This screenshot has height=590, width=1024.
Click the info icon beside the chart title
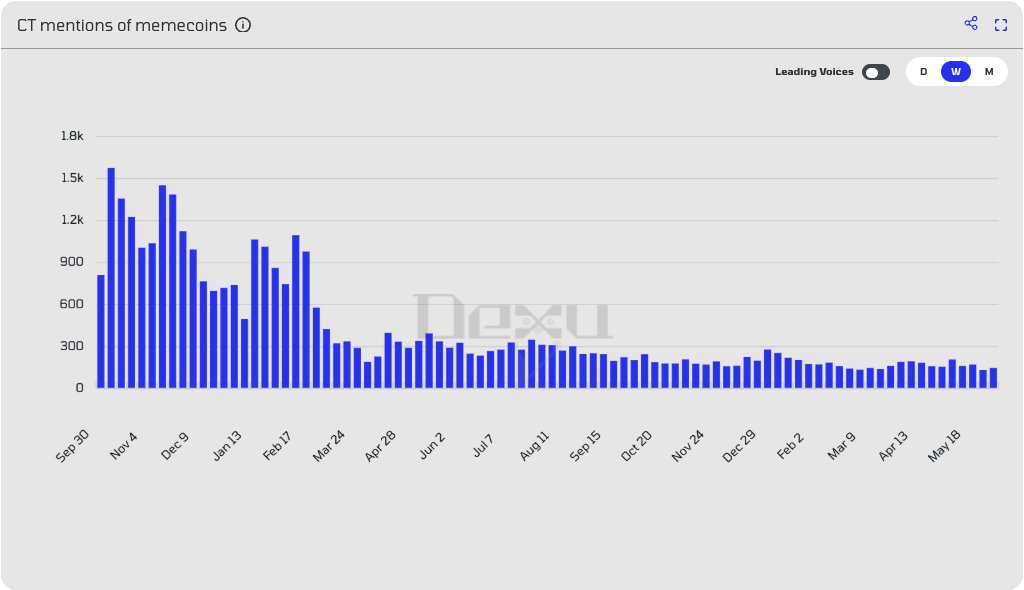(243, 25)
